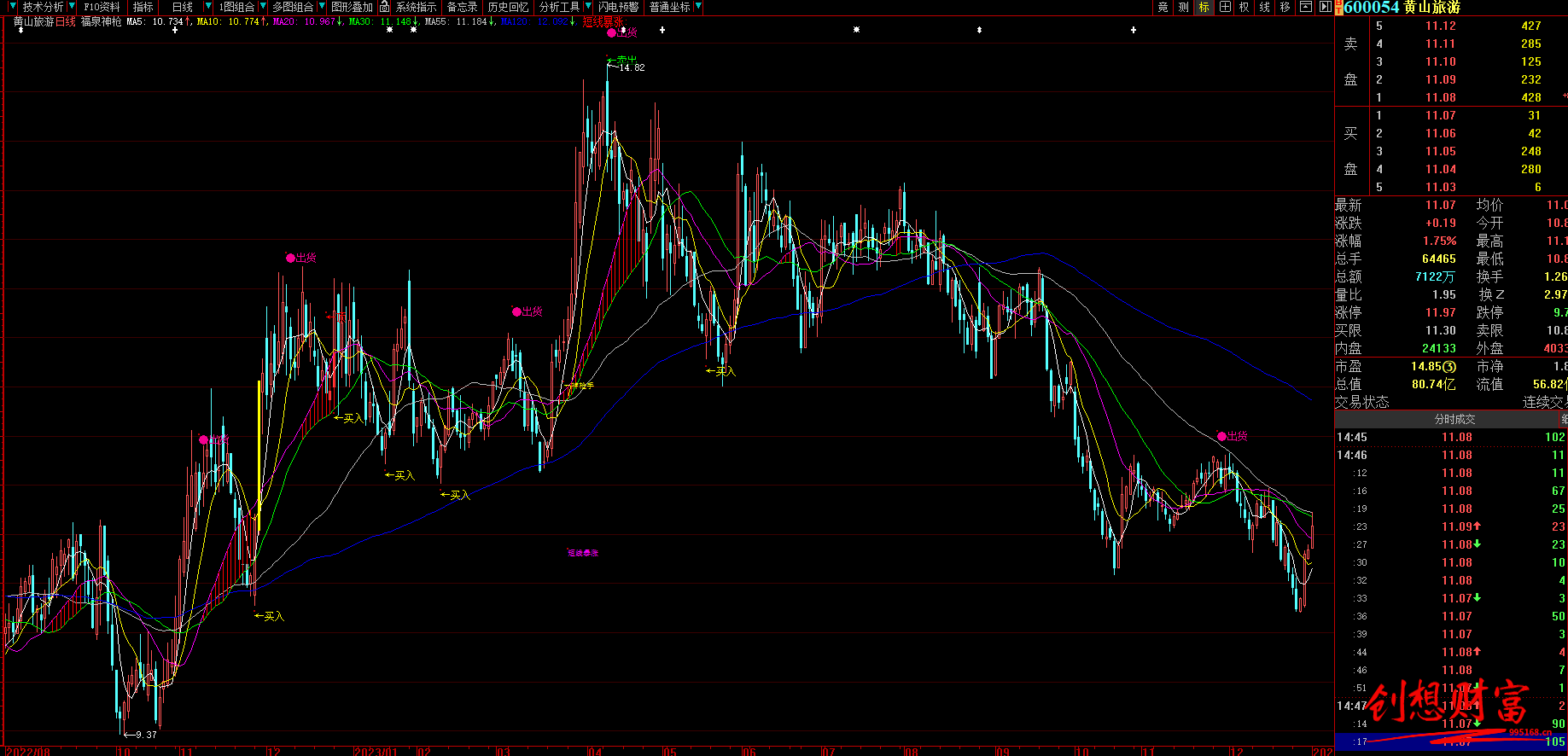Click the first info marker at top-left of chart

[21, 30]
